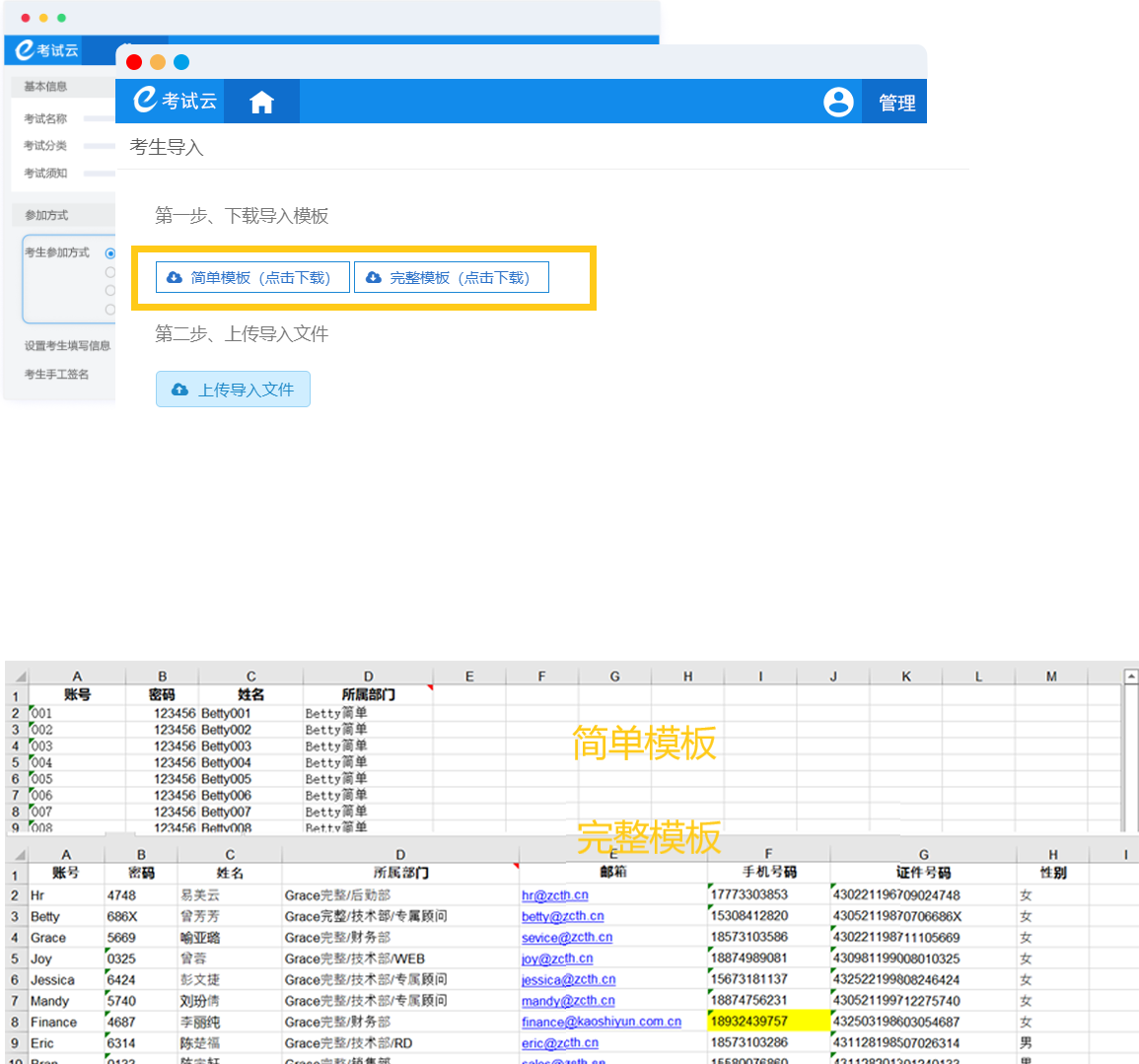
Task: Click the blue window button of front window
Action: click(x=181, y=62)
